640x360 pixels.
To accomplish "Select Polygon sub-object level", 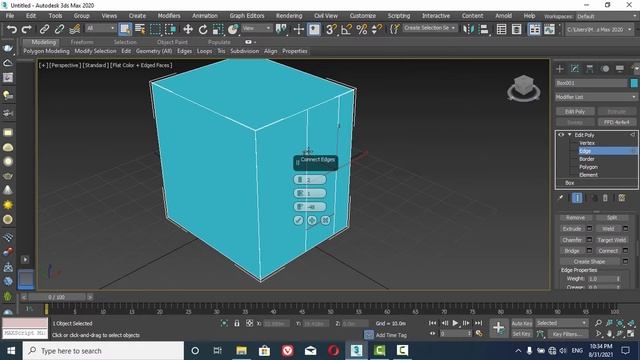I will [x=588, y=167].
